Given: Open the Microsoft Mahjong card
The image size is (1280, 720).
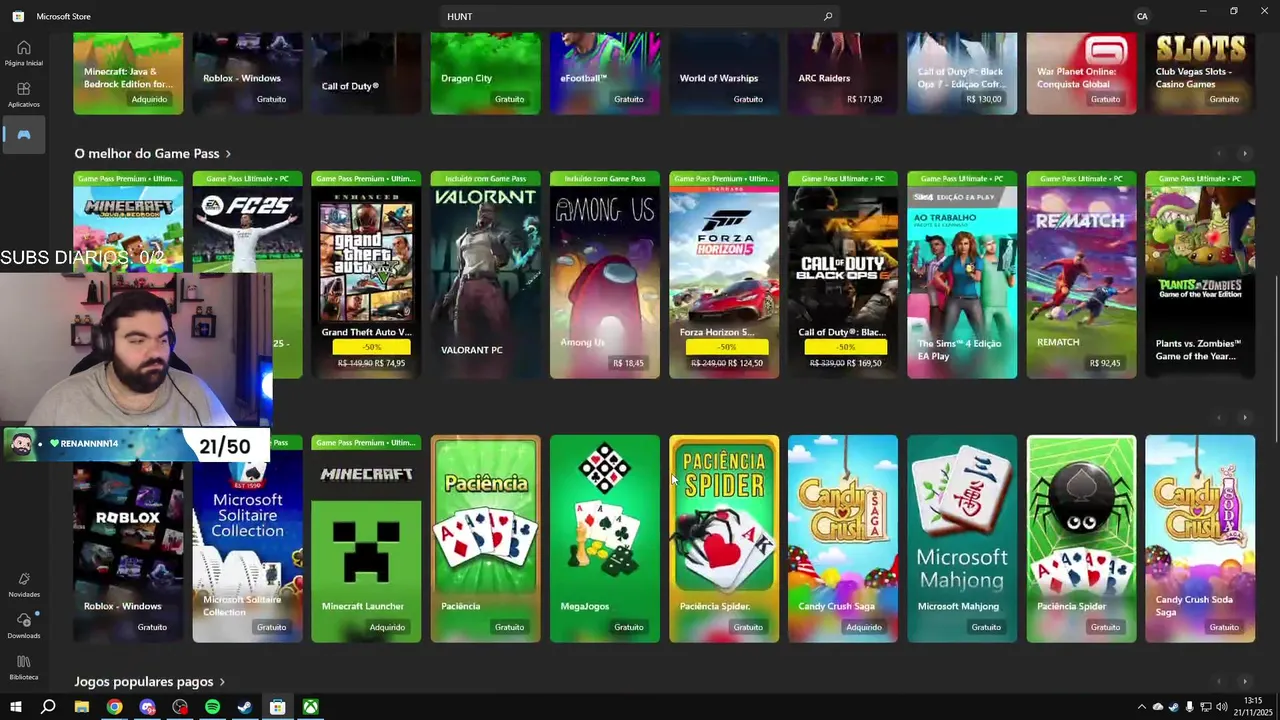Looking at the screenshot, I should coord(962,538).
